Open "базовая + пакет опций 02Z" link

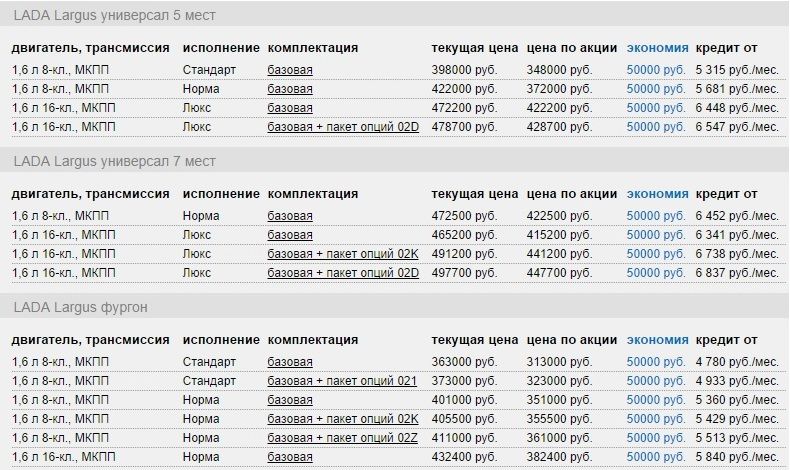pos(343,438)
